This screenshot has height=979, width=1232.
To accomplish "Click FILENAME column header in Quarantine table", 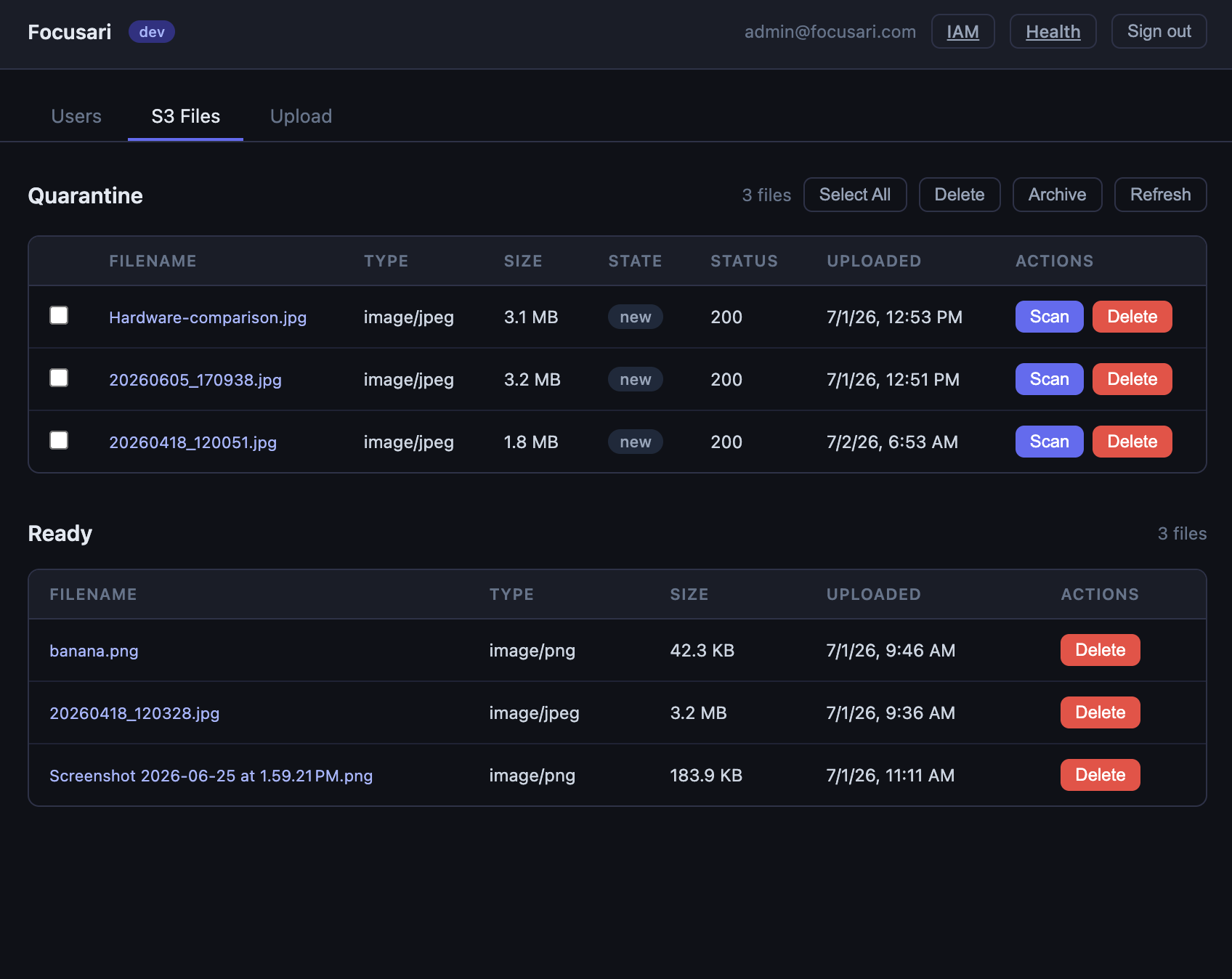I will pos(153,261).
